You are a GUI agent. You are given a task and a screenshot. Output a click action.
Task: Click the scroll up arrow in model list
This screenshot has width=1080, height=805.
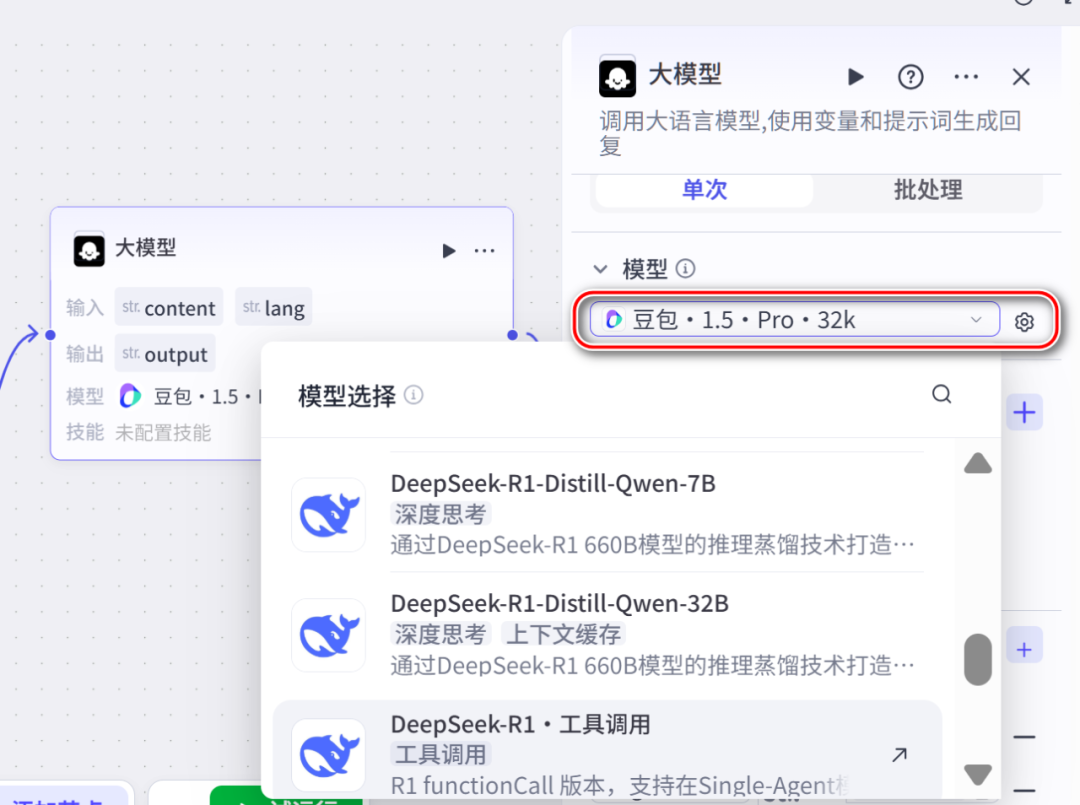coord(977,463)
